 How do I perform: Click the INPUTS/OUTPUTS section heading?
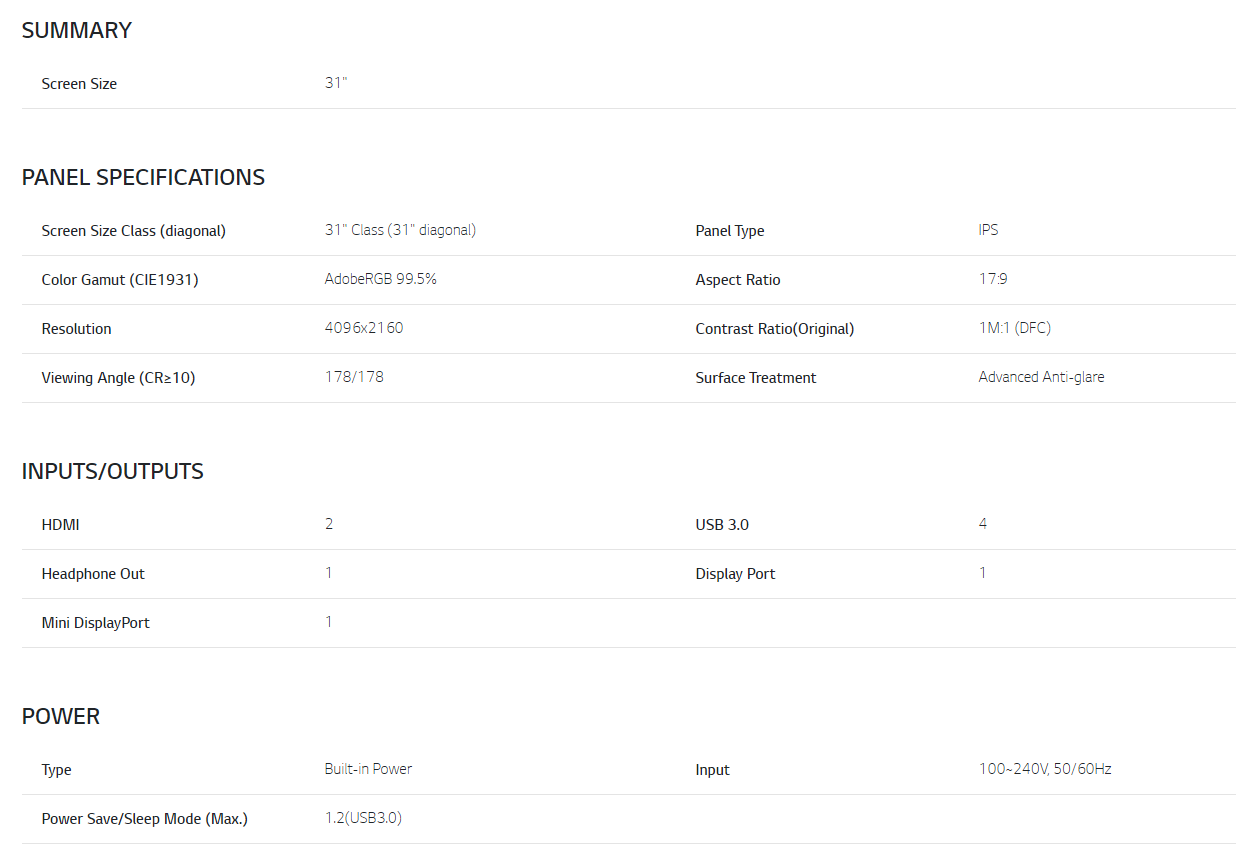click(112, 472)
